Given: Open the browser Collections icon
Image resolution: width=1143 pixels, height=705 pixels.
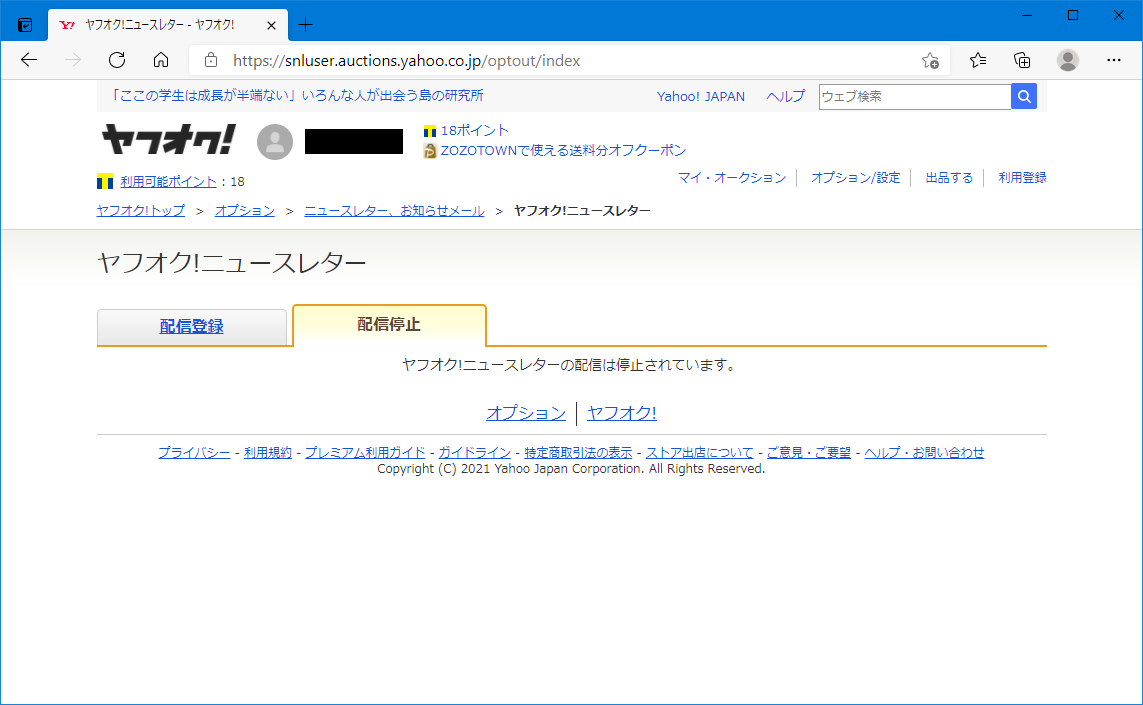Looking at the screenshot, I should pyautogui.click(x=1022, y=60).
